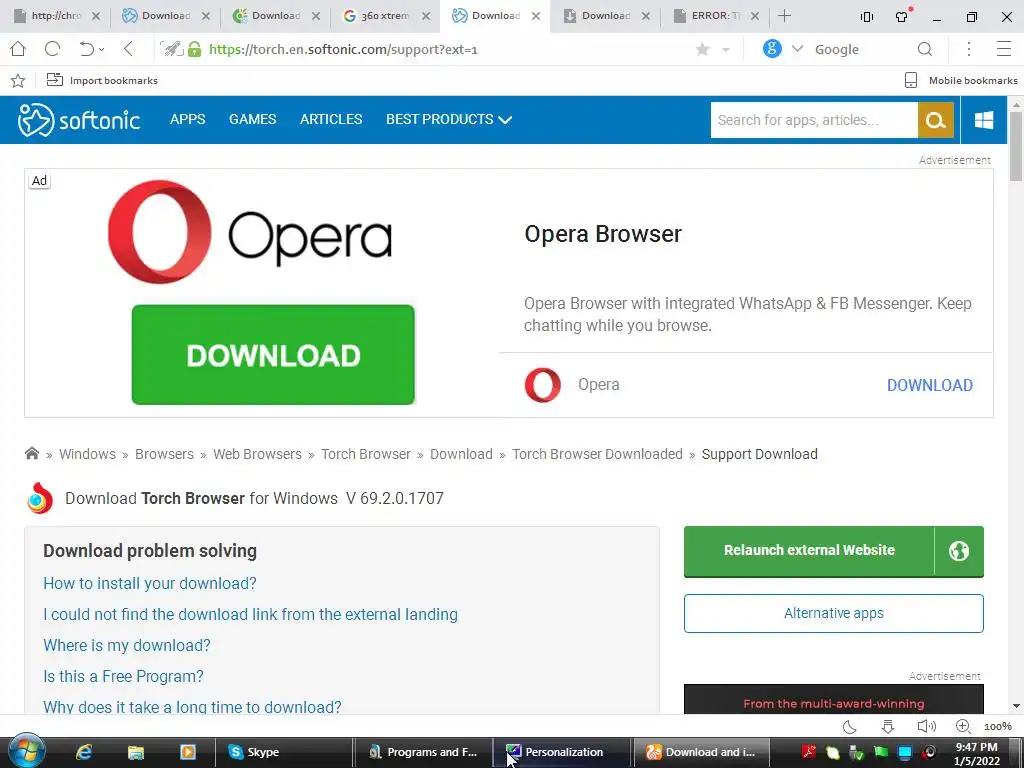Open Mobile bookmarks

point(961,80)
